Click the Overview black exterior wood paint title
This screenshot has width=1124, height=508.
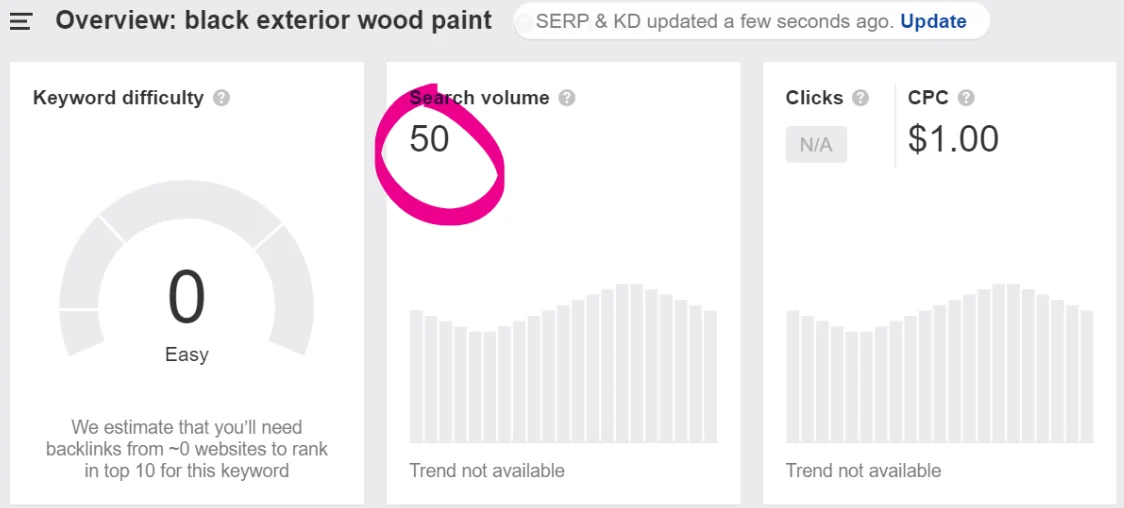pos(274,21)
